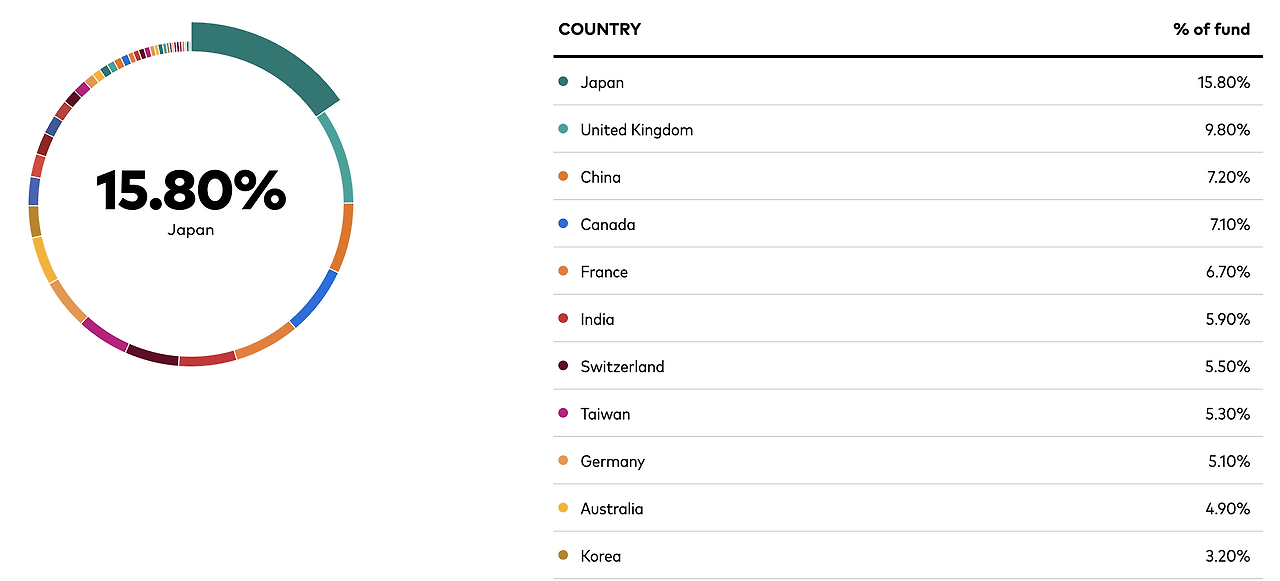Image resolution: width=1280 pixels, height=581 pixels.
Task: Select the United Kingdom table row
Action: (x=907, y=129)
